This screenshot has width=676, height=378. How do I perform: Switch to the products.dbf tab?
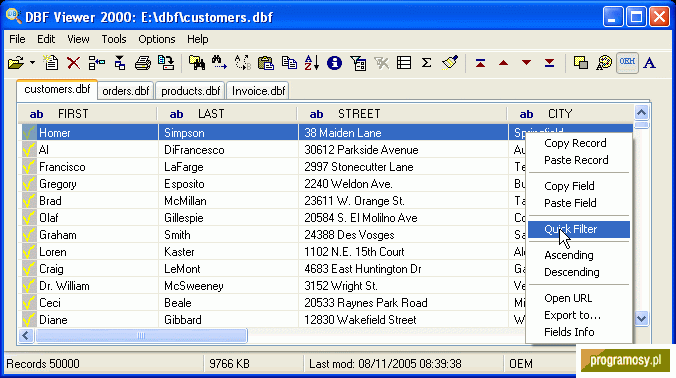[190, 91]
